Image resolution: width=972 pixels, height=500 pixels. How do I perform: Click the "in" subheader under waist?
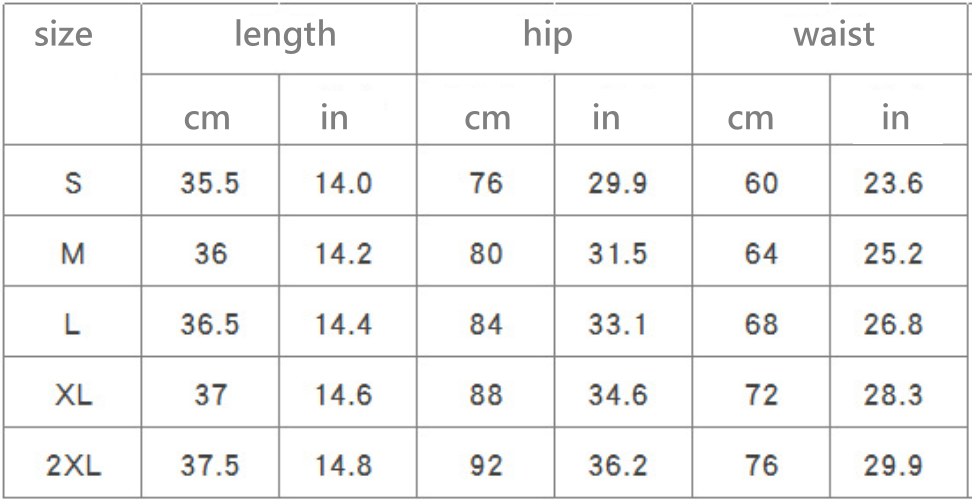point(895,118)
